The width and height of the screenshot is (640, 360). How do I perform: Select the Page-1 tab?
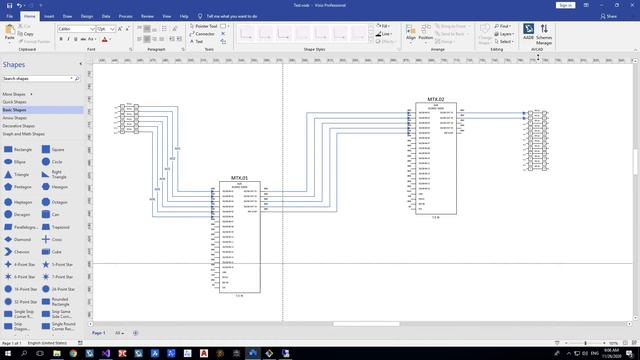point(98,333)
